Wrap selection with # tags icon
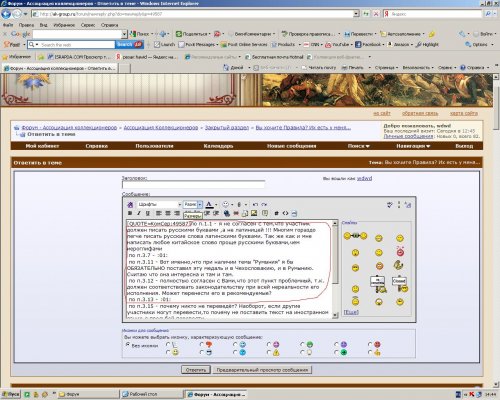Screen dimensions: 500x400 point(276,213)
